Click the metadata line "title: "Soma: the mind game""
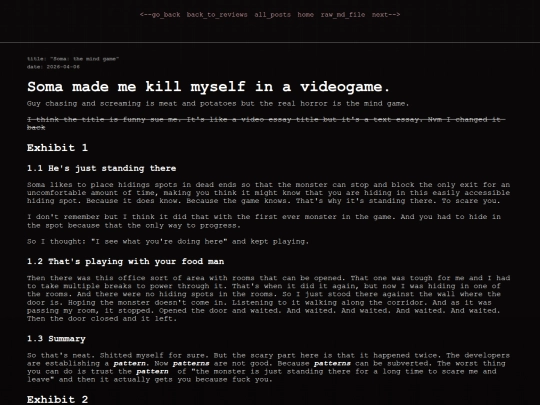This screenshot has width=540, height=405. [x=73, y=59]
